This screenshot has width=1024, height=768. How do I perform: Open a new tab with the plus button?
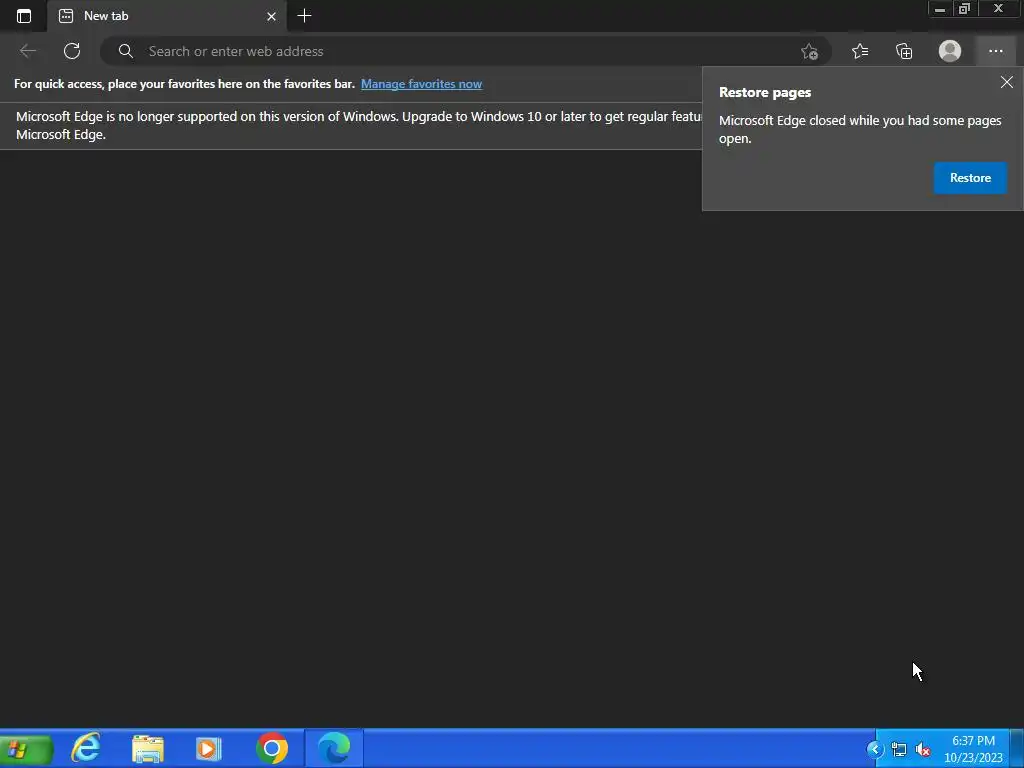coord(304,16)
